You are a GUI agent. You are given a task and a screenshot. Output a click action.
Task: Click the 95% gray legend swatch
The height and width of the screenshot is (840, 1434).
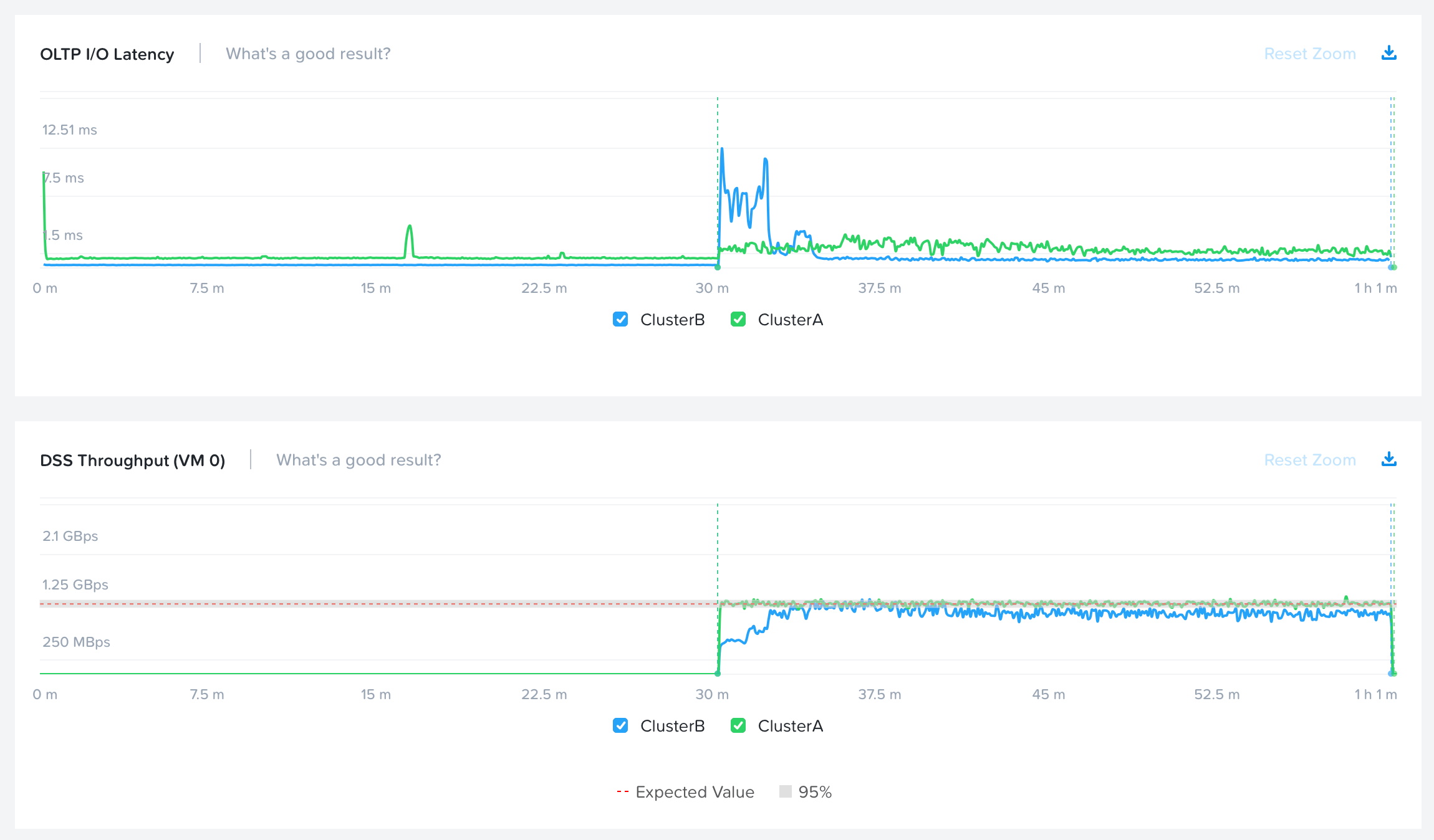786,792
